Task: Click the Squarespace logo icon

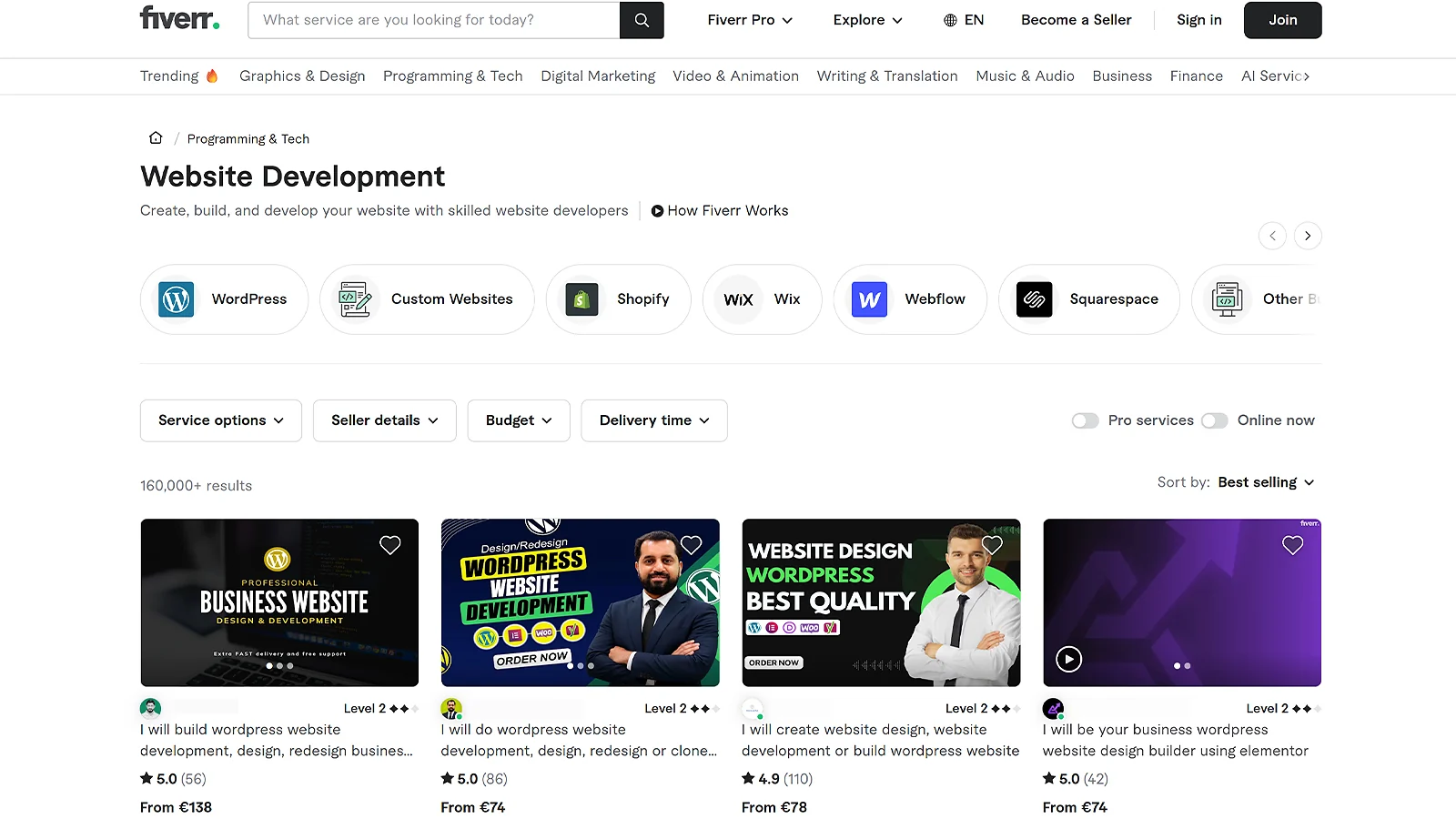Action: (x=1034, y=299)
